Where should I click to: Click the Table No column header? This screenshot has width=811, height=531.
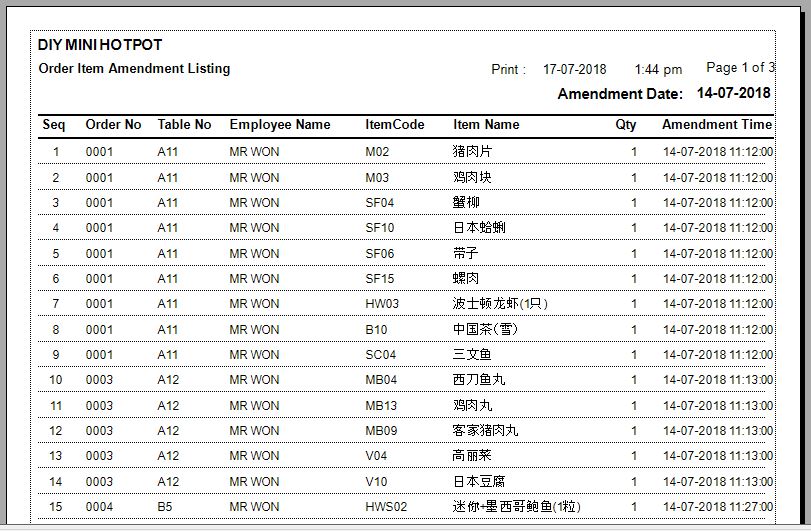pos(185,125)
